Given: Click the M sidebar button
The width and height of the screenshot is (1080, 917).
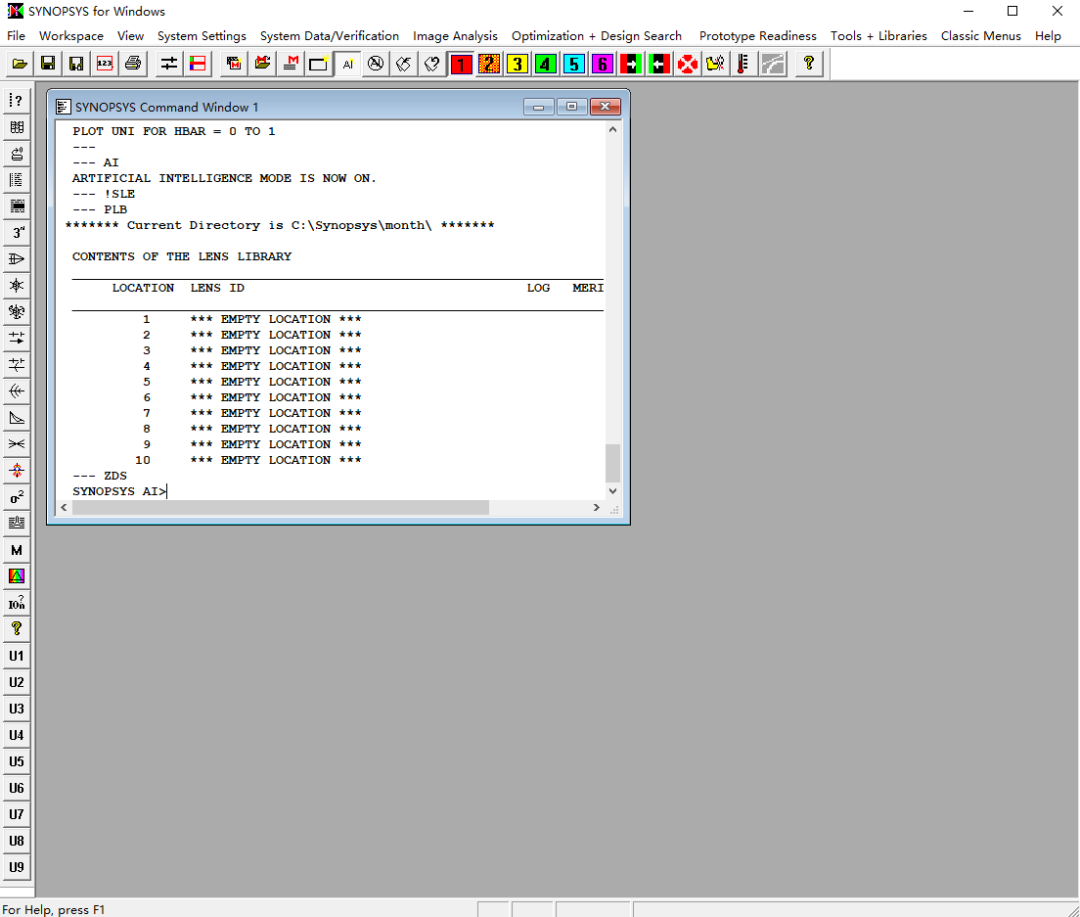Looking at the screenshot, I should [x=17, y=550].
